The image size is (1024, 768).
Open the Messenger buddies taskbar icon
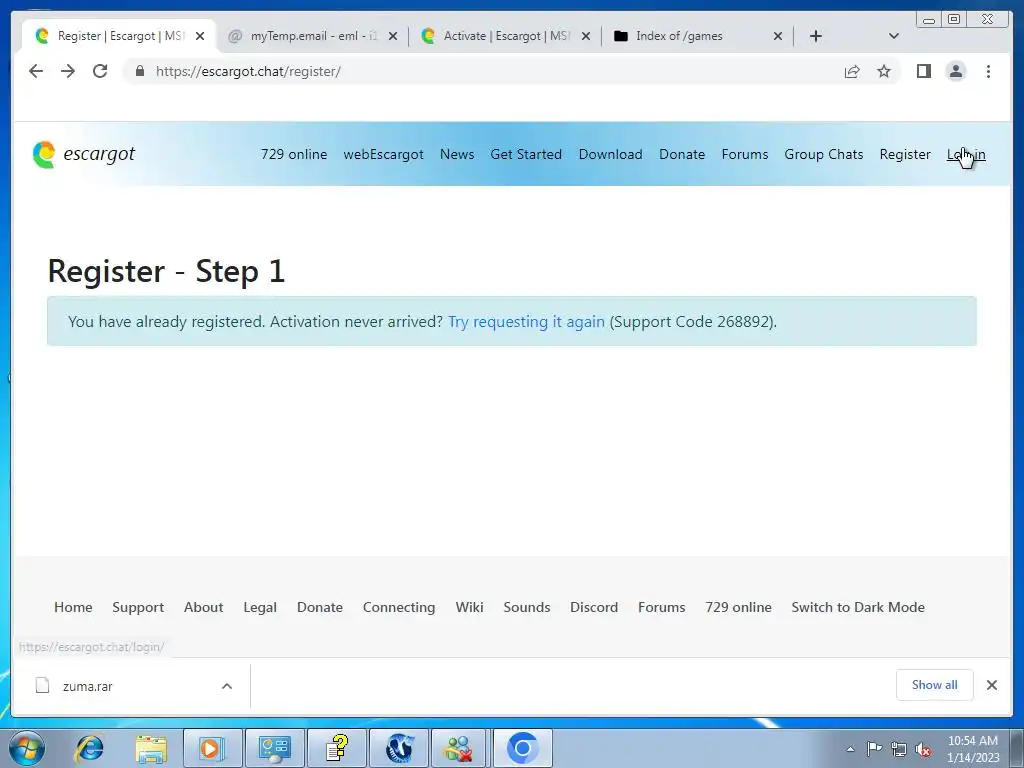460,748
